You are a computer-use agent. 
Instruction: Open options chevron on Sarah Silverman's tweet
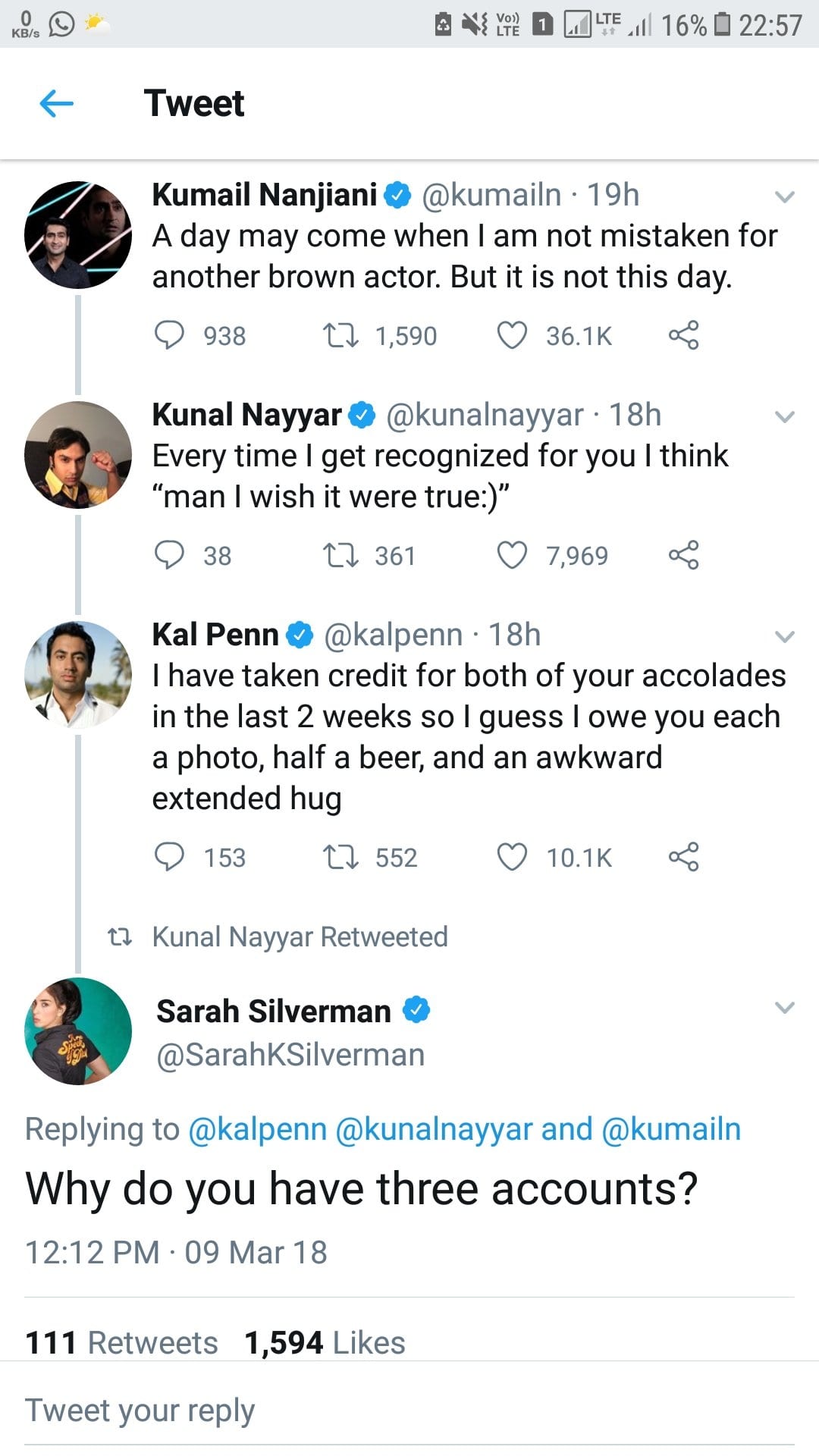tap(785, 1009)
